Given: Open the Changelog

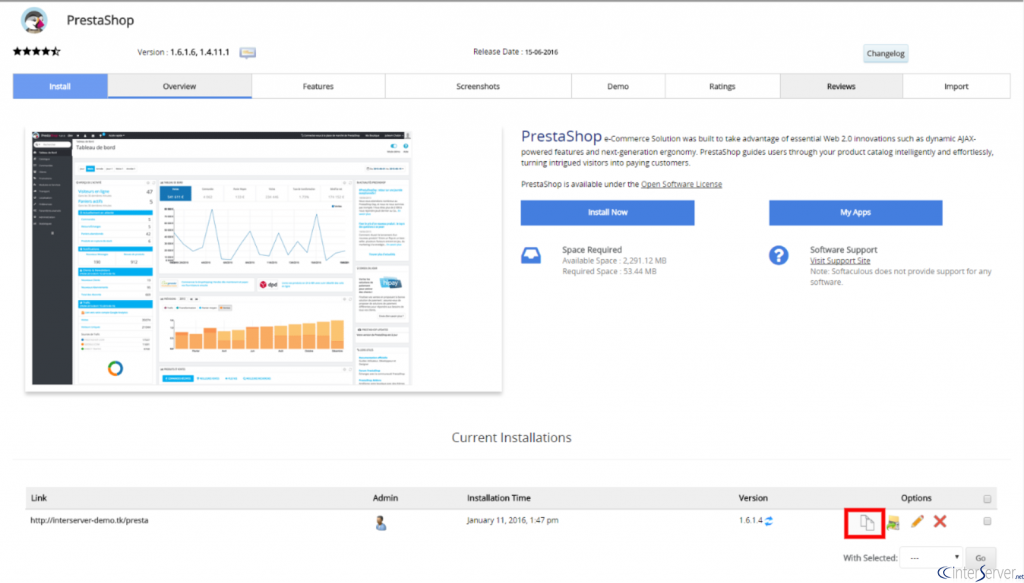Looking at the screenshot, I should [x=886, y=54].
